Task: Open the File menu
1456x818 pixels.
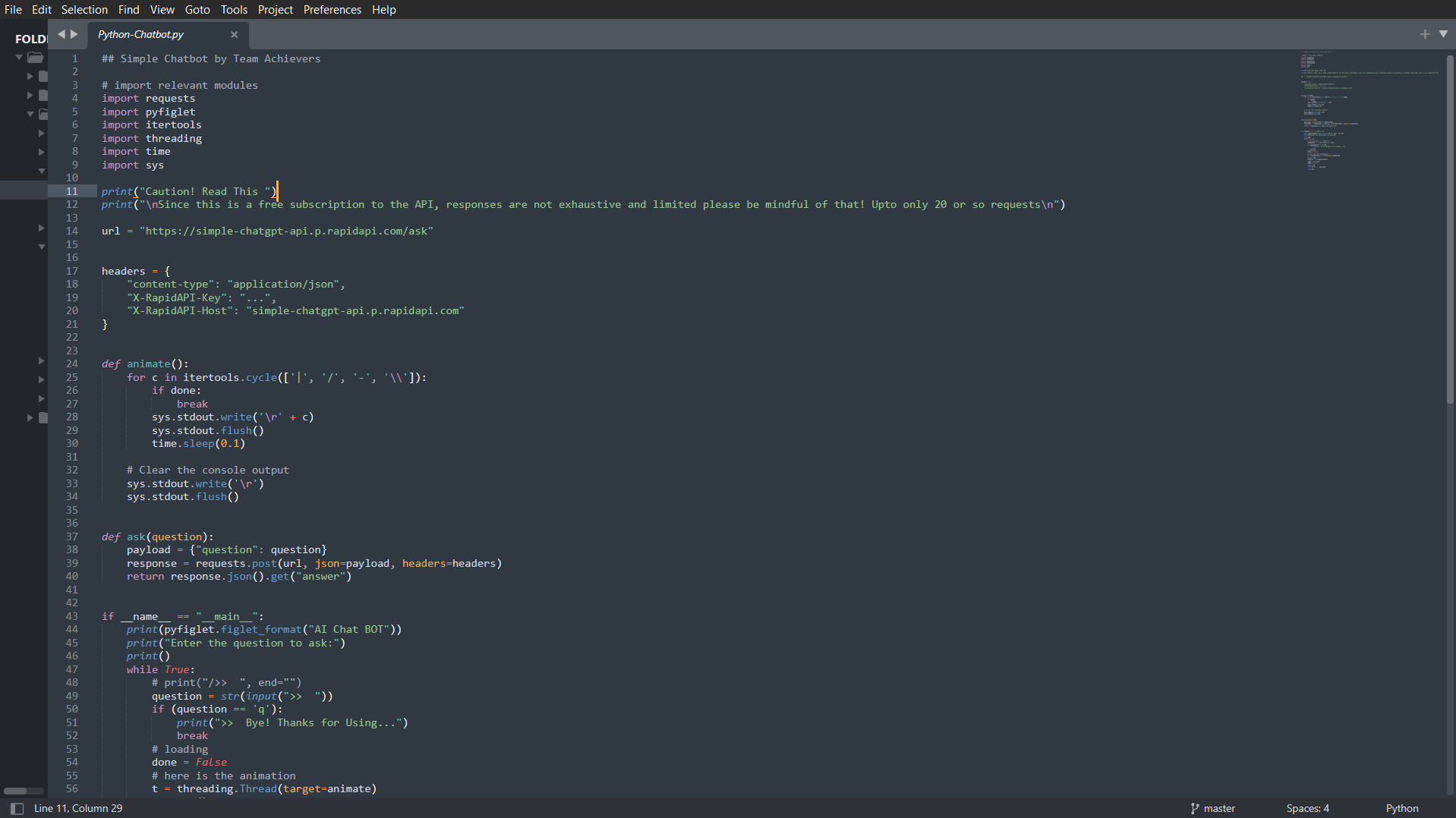Action: pos(13,10)
